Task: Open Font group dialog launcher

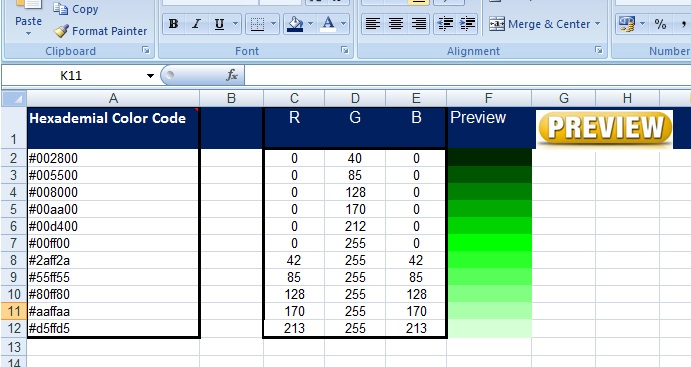Action: point(345,50)
